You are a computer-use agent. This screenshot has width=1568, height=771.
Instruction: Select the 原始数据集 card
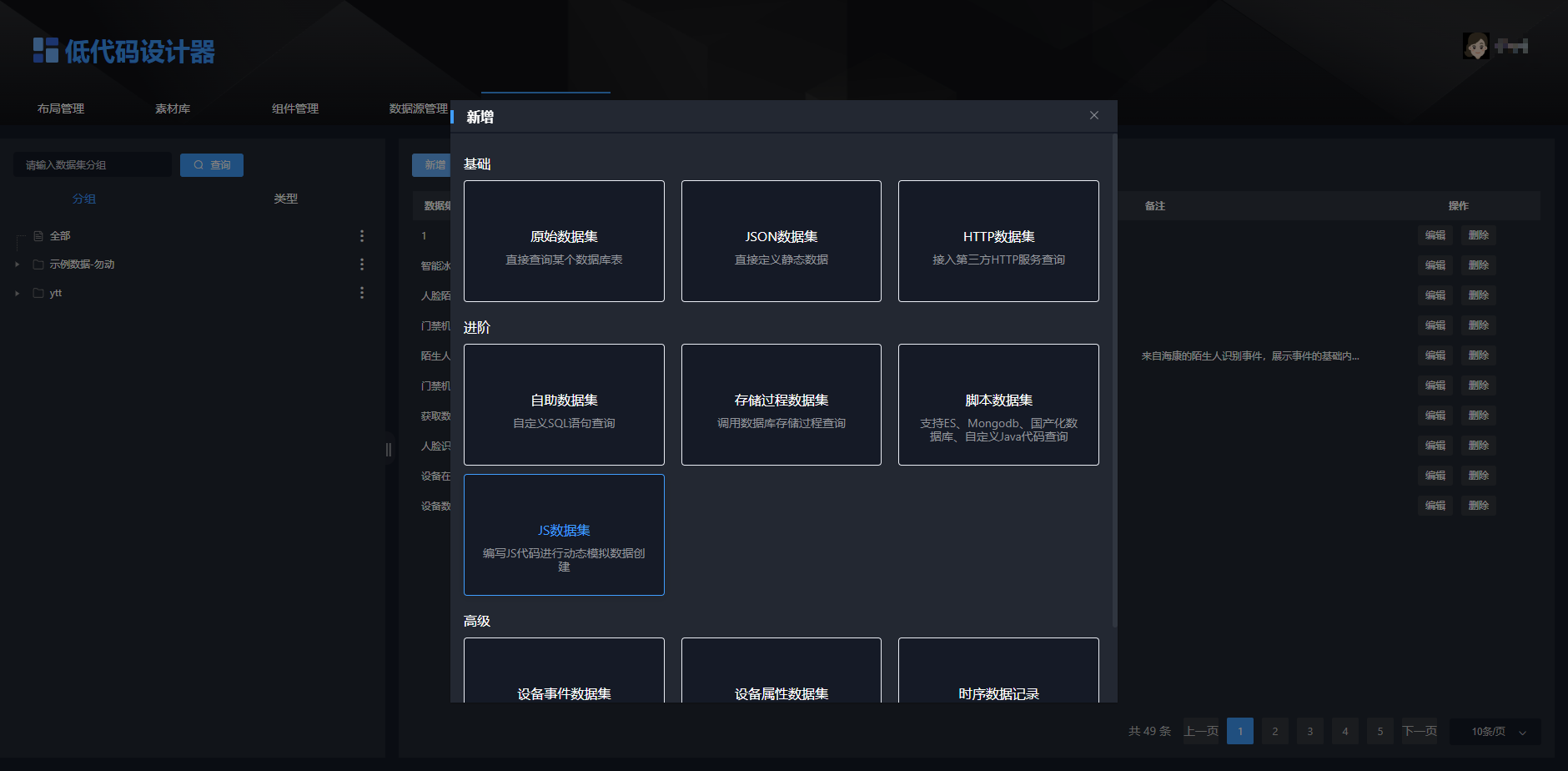564,241
